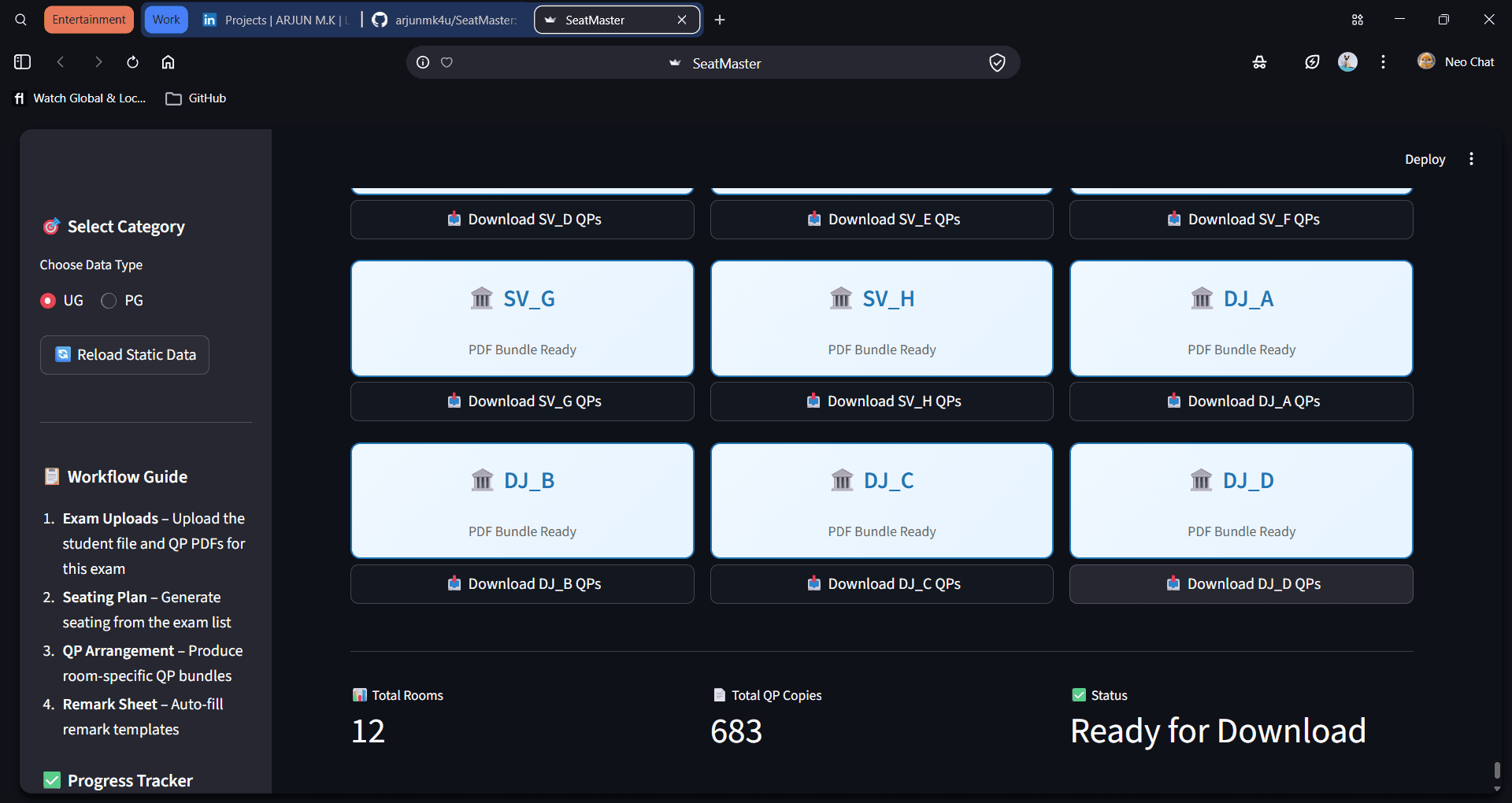The width and height of the screenshot is (1512, 803).
Task: Expand the Entertainment tab group
Action: point(89,20)
